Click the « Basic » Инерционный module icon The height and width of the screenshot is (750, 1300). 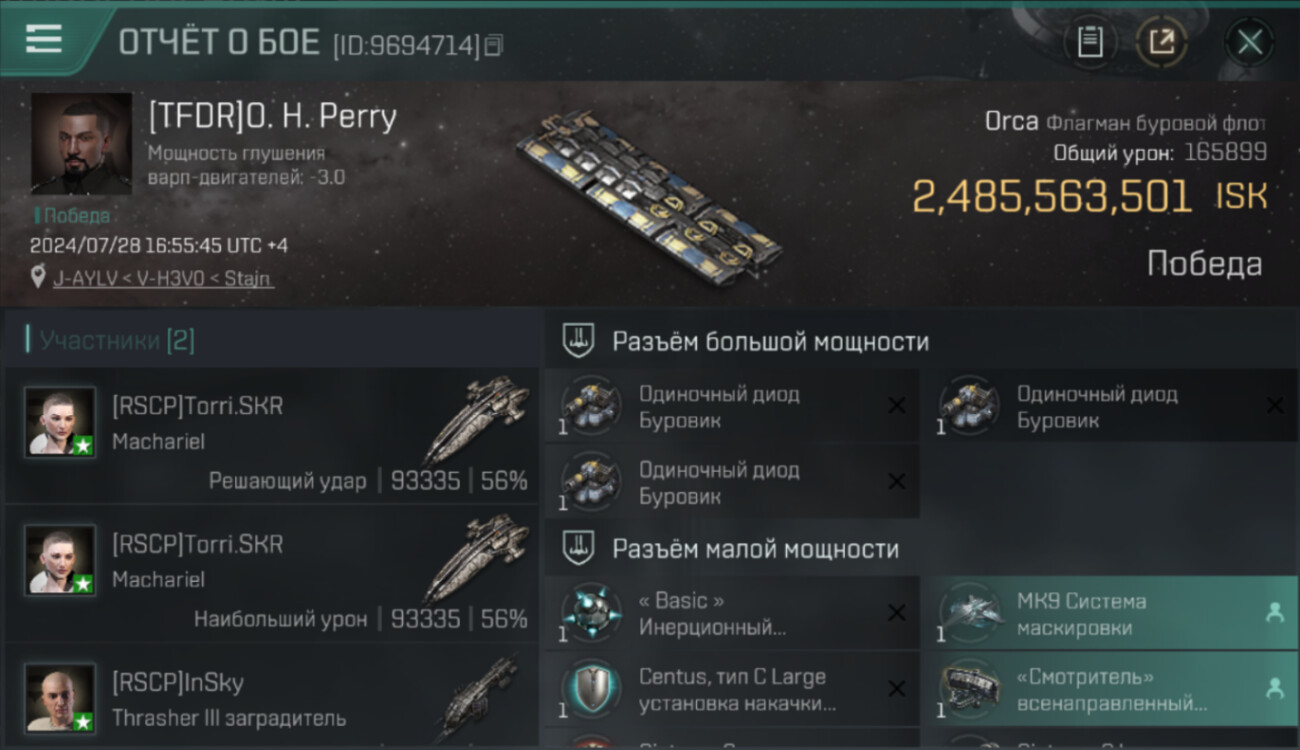[x=591, y=613]
